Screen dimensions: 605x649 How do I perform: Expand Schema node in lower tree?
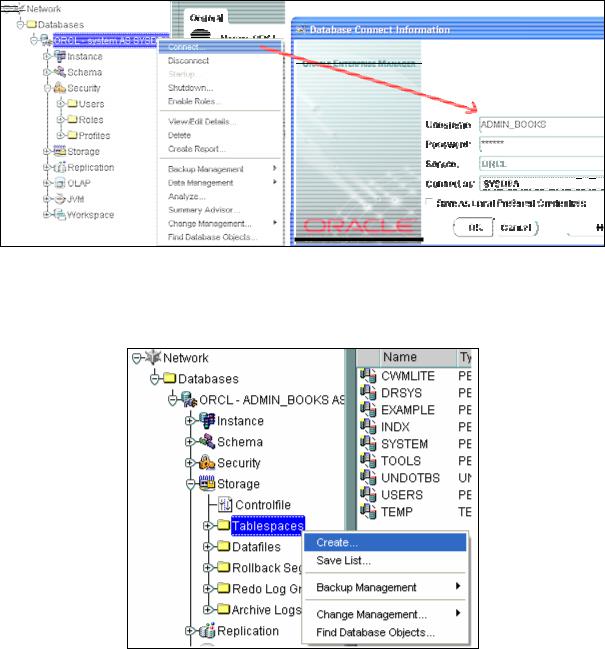pyautogui.click(x=190, y=442)
